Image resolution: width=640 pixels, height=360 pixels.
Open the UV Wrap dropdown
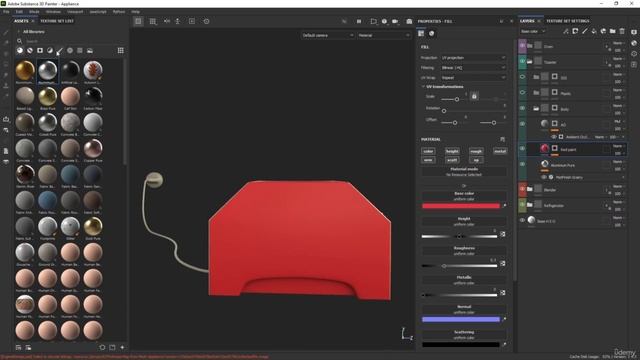pos(473,78)
